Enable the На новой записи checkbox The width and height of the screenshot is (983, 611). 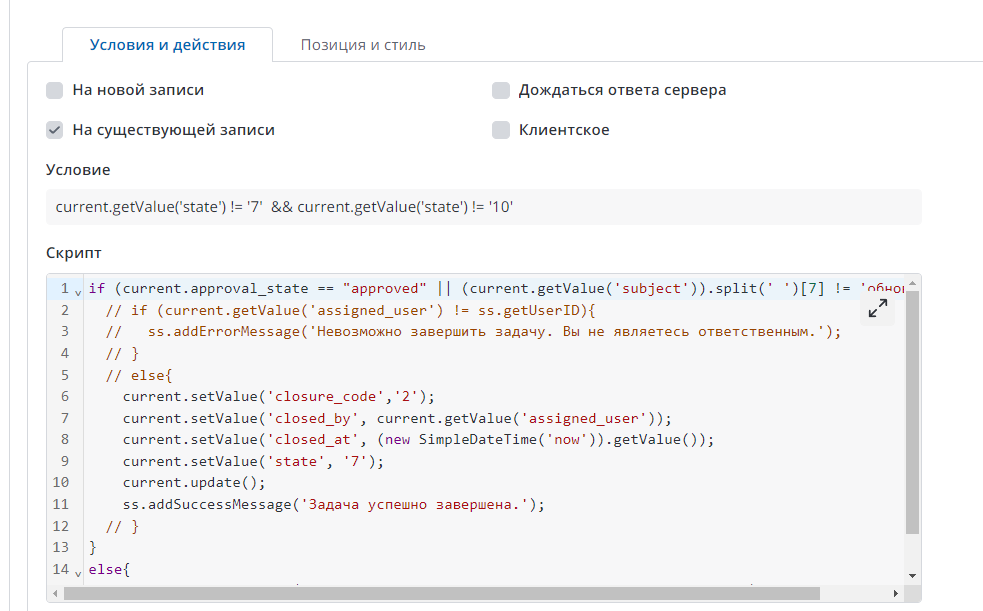(55, 90)
